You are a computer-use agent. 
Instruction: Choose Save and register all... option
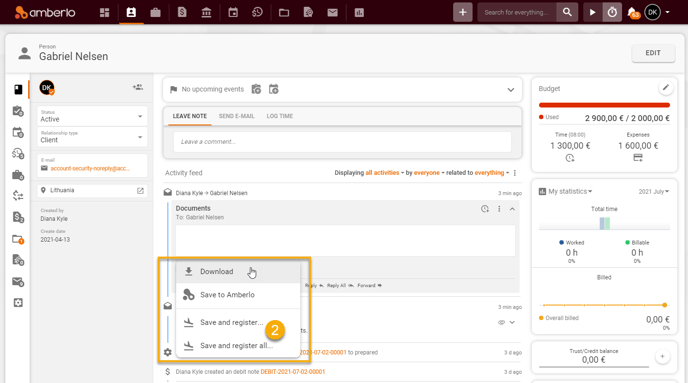coord(238,346)
